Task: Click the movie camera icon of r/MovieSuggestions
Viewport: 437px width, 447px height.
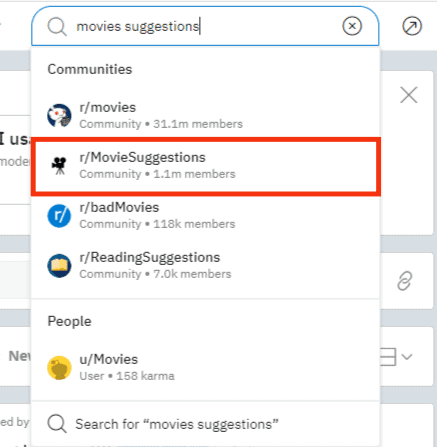Action: [59, 166]
